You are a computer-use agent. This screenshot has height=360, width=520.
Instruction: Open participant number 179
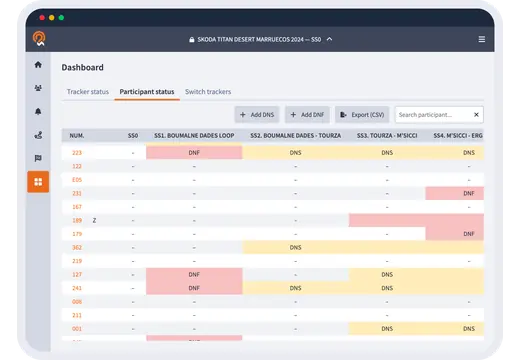point(77,234)
